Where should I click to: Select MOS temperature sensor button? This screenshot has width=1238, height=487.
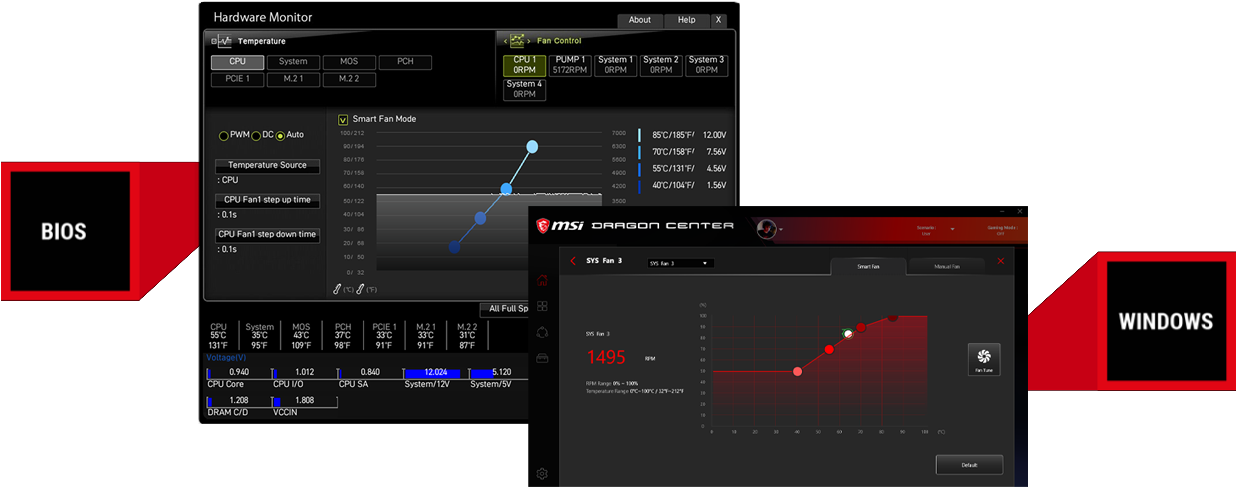tap(349, 62)
